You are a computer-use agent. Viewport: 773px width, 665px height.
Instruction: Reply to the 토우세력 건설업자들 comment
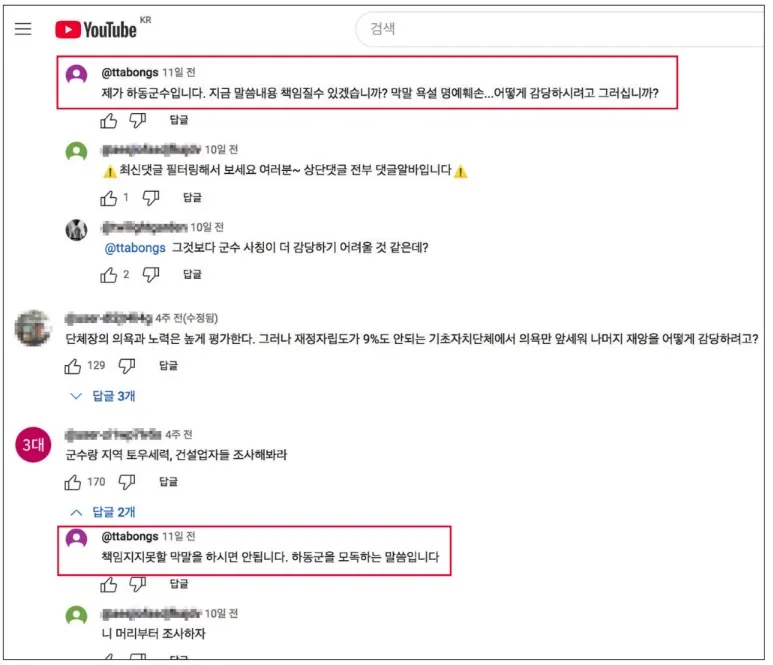point(168,482)
